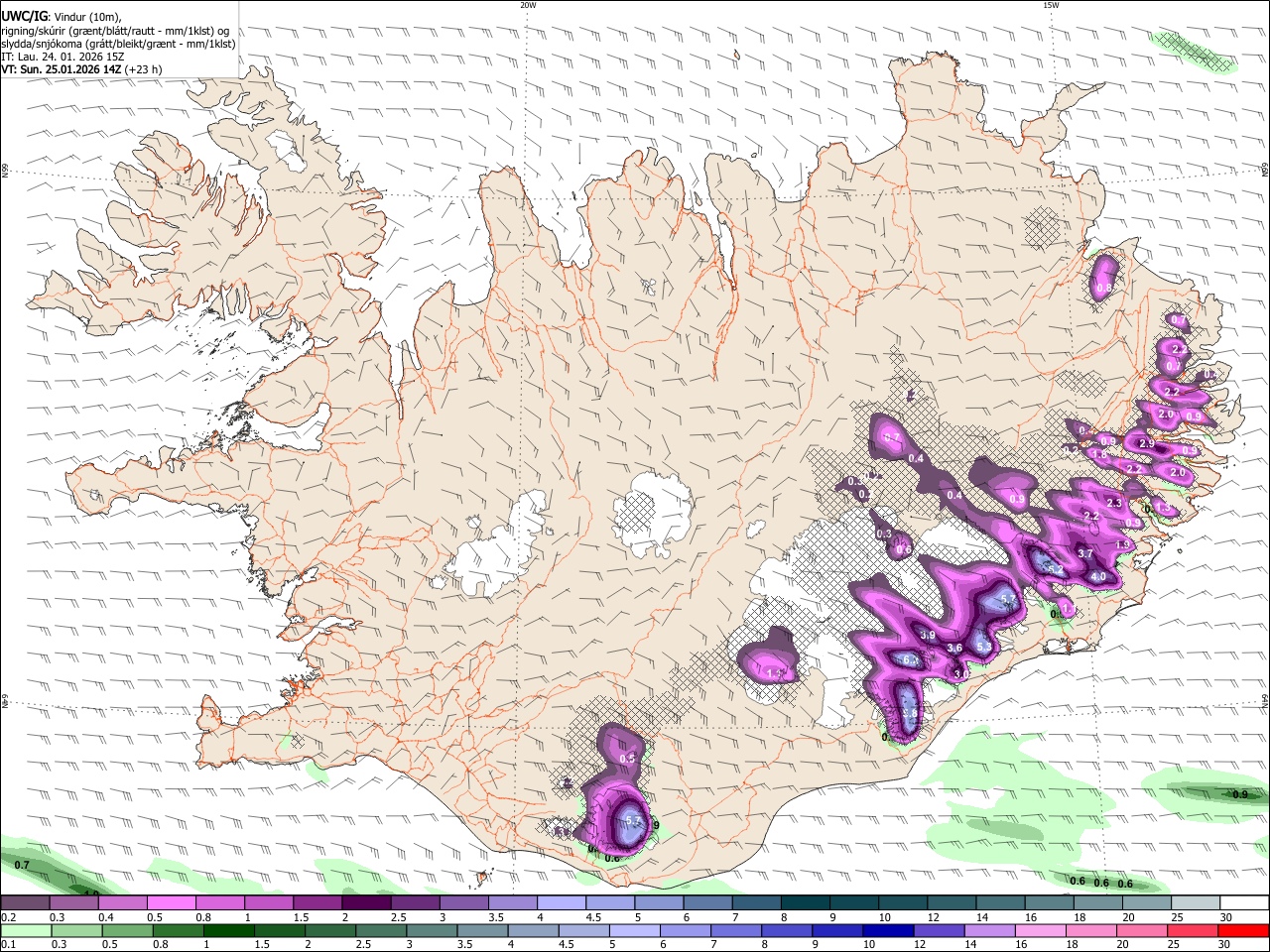Image resolution: width=1270 pixels, height=952 pixels.
Task: Click the darkest green swatch starting at 1 in the rain scale
Action: point(229,931)
